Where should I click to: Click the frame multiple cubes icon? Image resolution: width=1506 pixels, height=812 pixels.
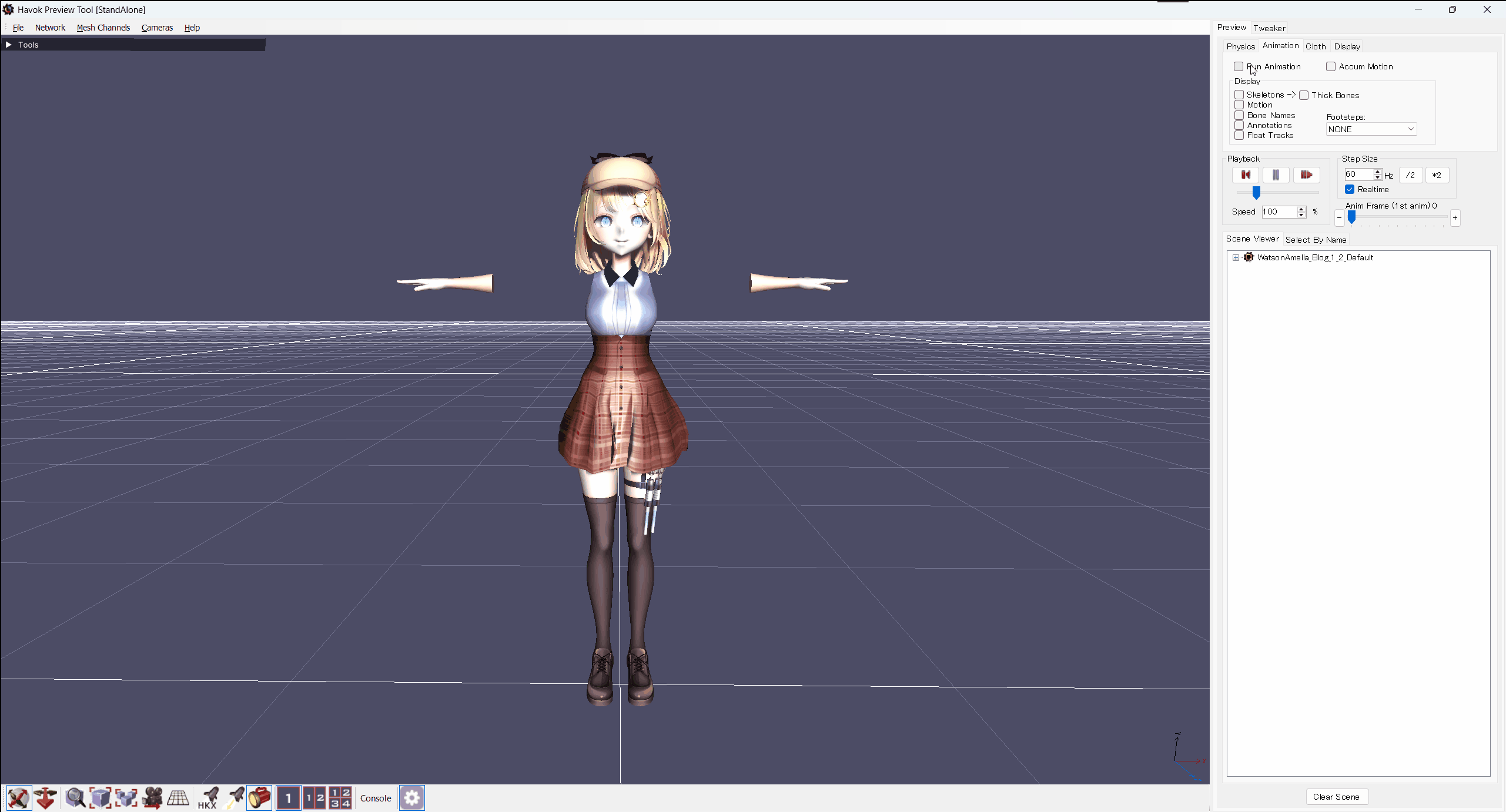click(x=126, y=798)
